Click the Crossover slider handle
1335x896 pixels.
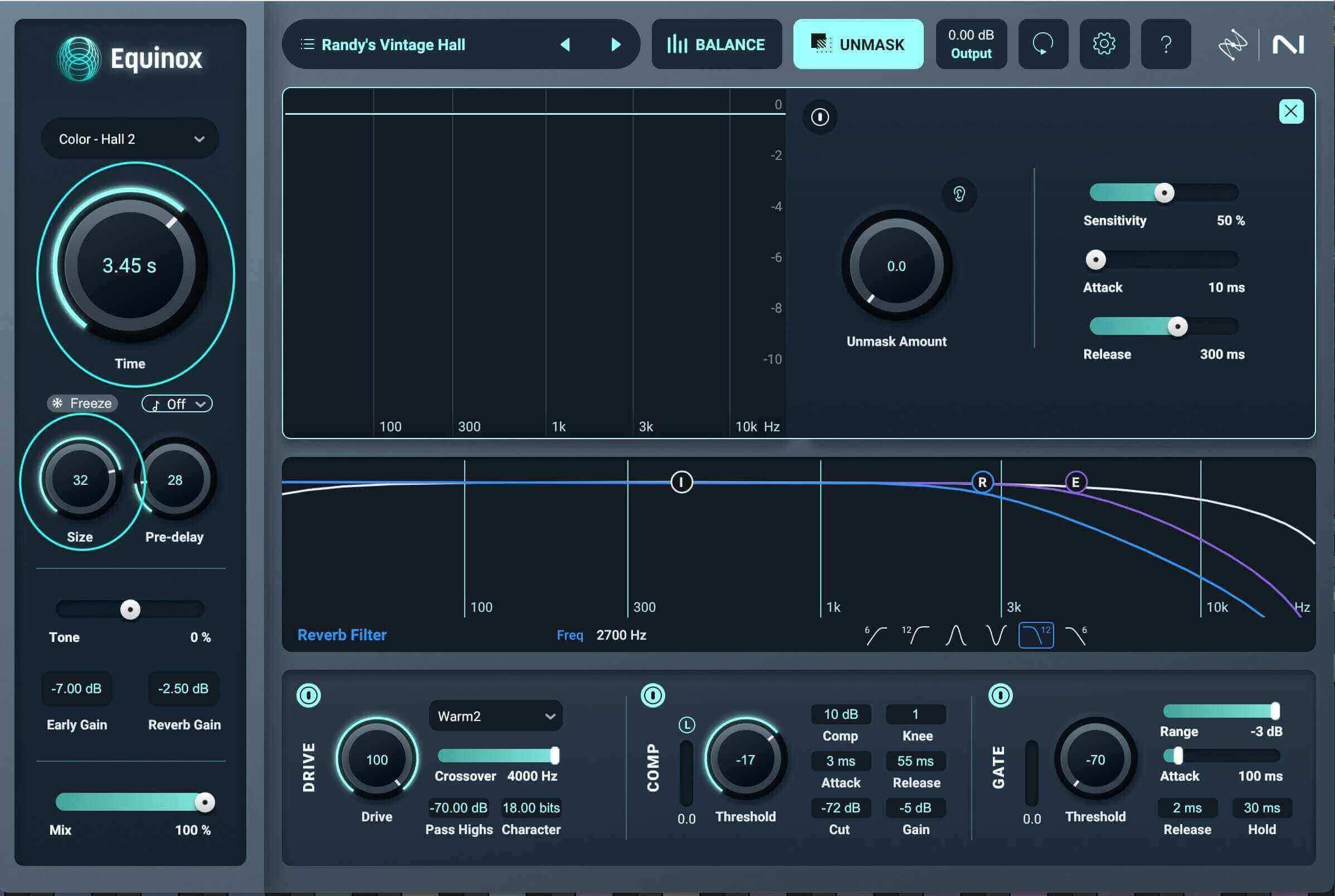pos(555,756)
